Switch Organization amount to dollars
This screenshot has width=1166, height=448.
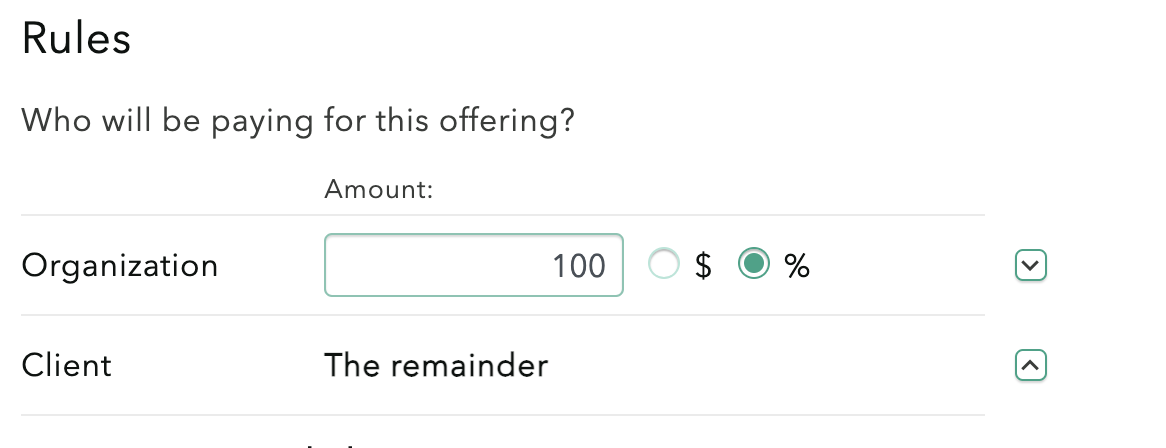(664, 265)
